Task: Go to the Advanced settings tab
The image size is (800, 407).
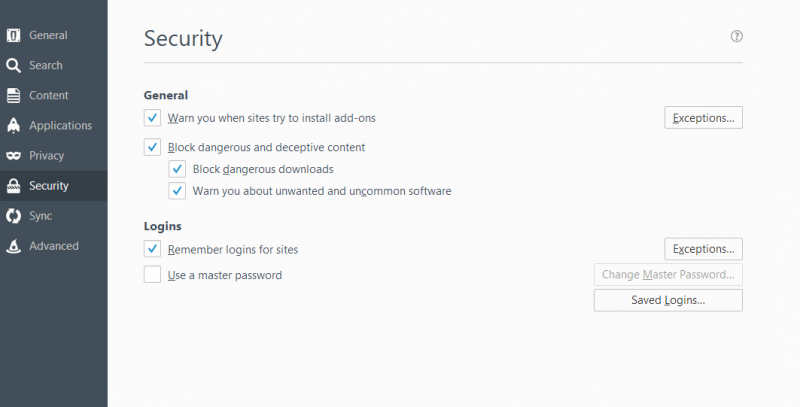Action: [x=53, y=246]
